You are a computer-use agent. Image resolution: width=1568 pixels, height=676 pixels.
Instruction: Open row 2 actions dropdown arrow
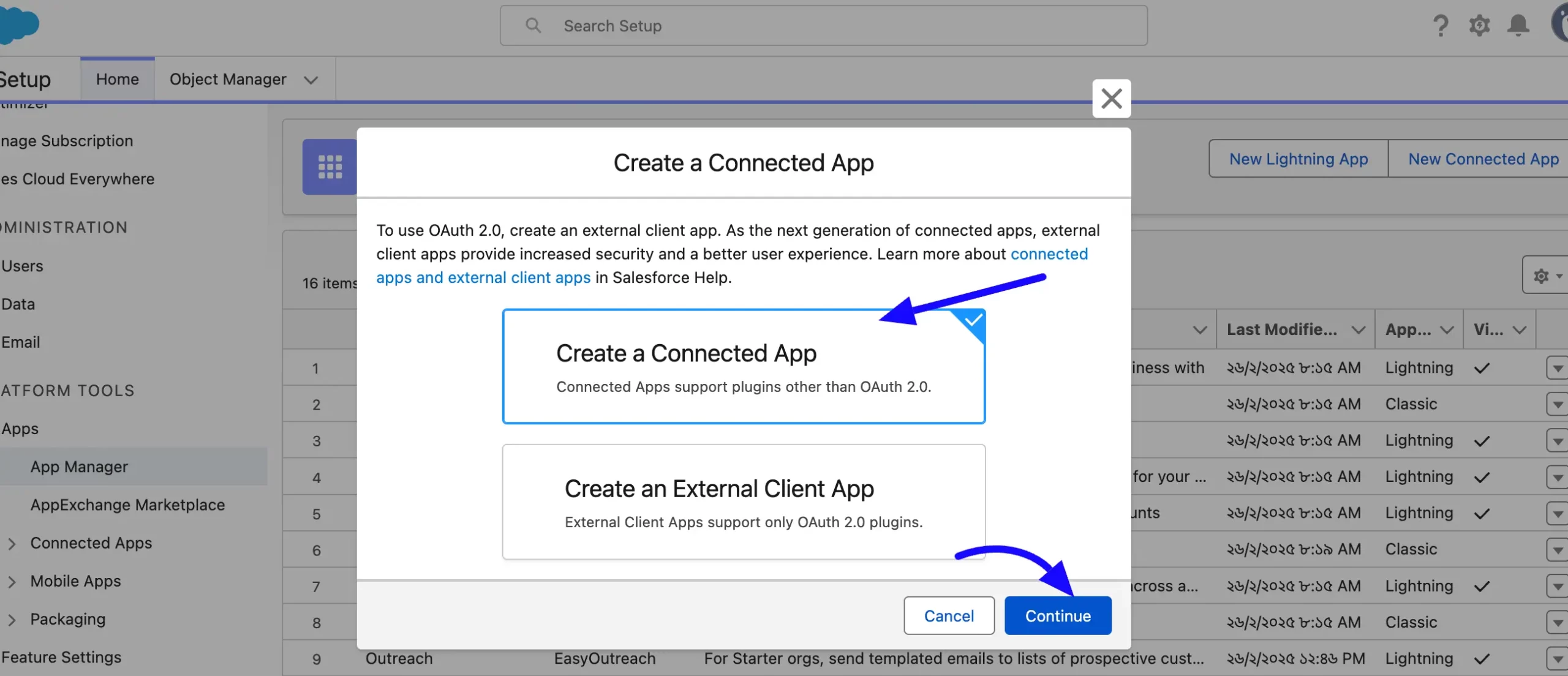[x=1556, y=405]
